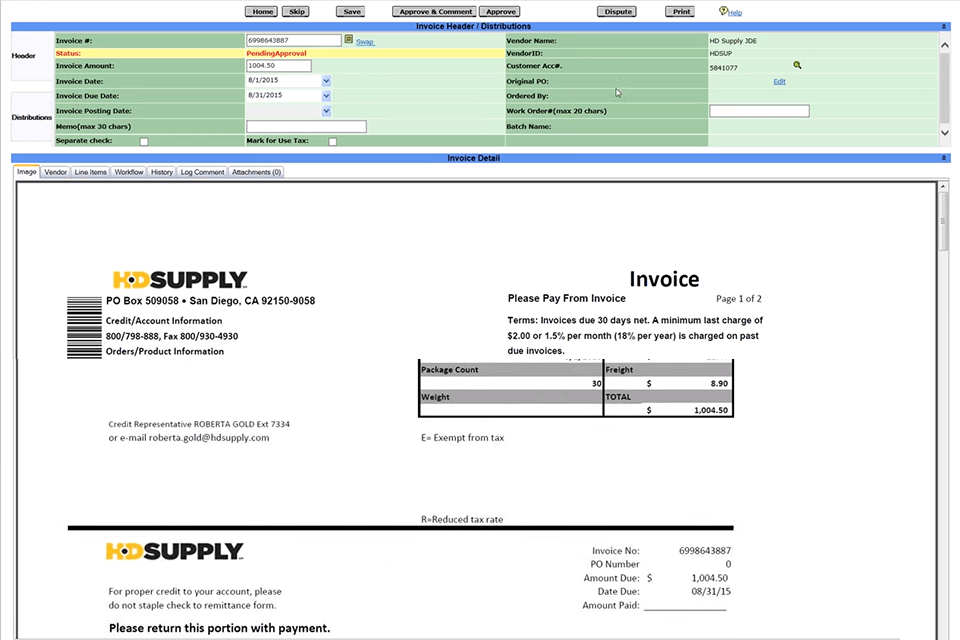Open the Invoice Posting Date dropdown
Screen dimensions: 960x640
[x=326, y=111]
